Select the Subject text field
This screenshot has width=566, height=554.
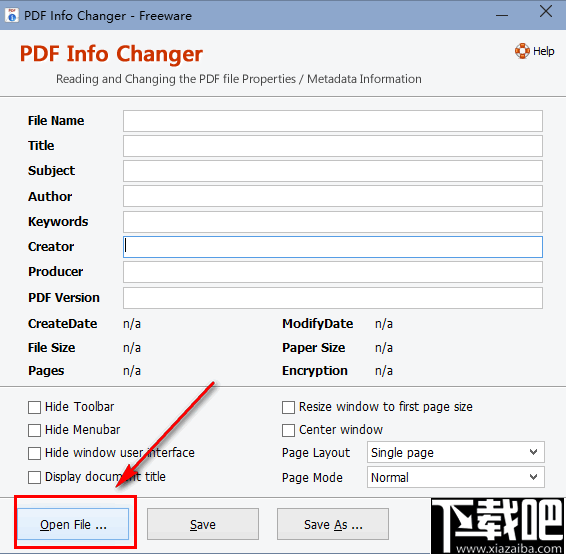(332, 171)
